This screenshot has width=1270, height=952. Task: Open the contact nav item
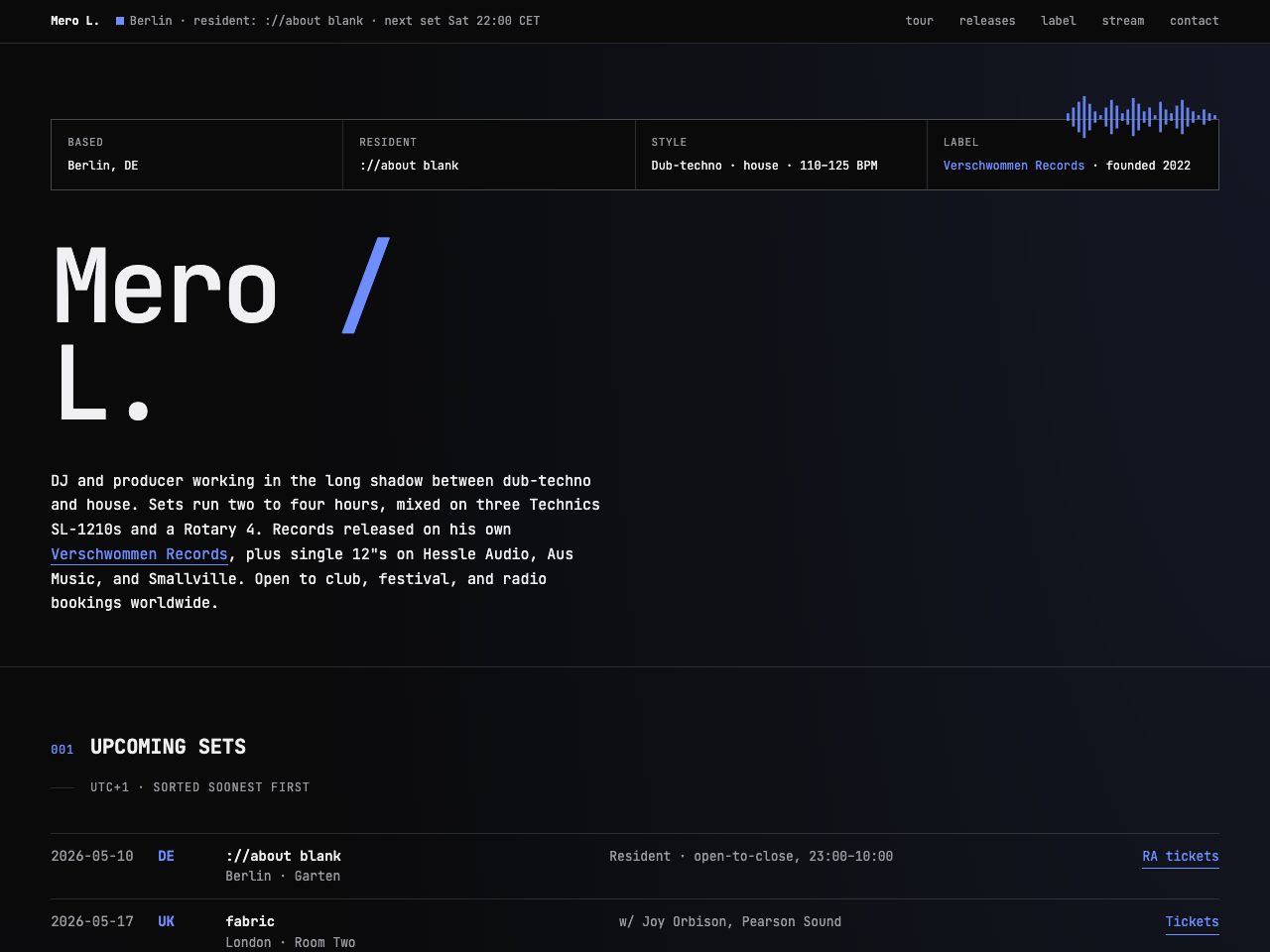click(x=1194, y=21)
